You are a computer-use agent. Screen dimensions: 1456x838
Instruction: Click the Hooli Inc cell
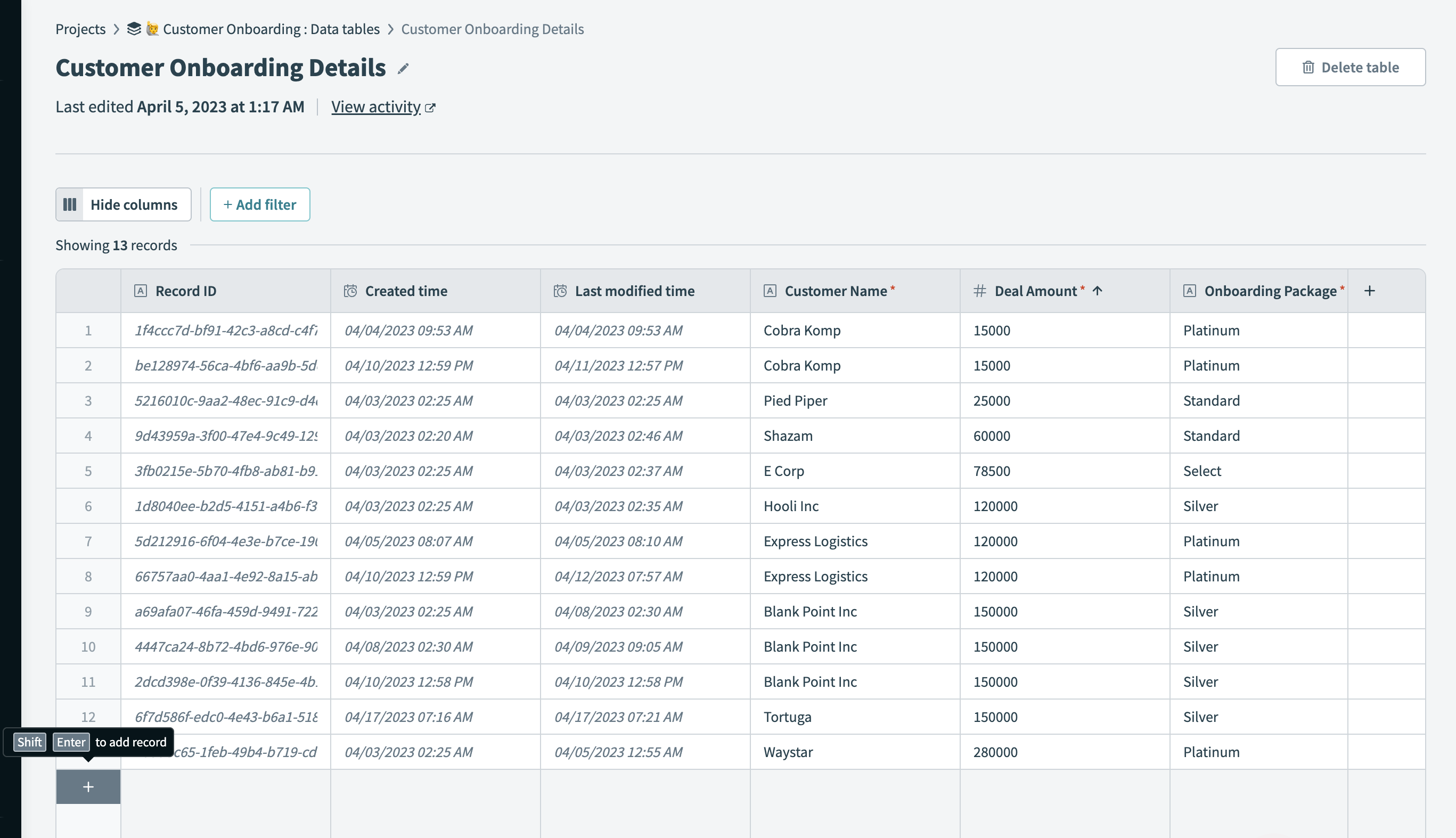tap(855, 506)
